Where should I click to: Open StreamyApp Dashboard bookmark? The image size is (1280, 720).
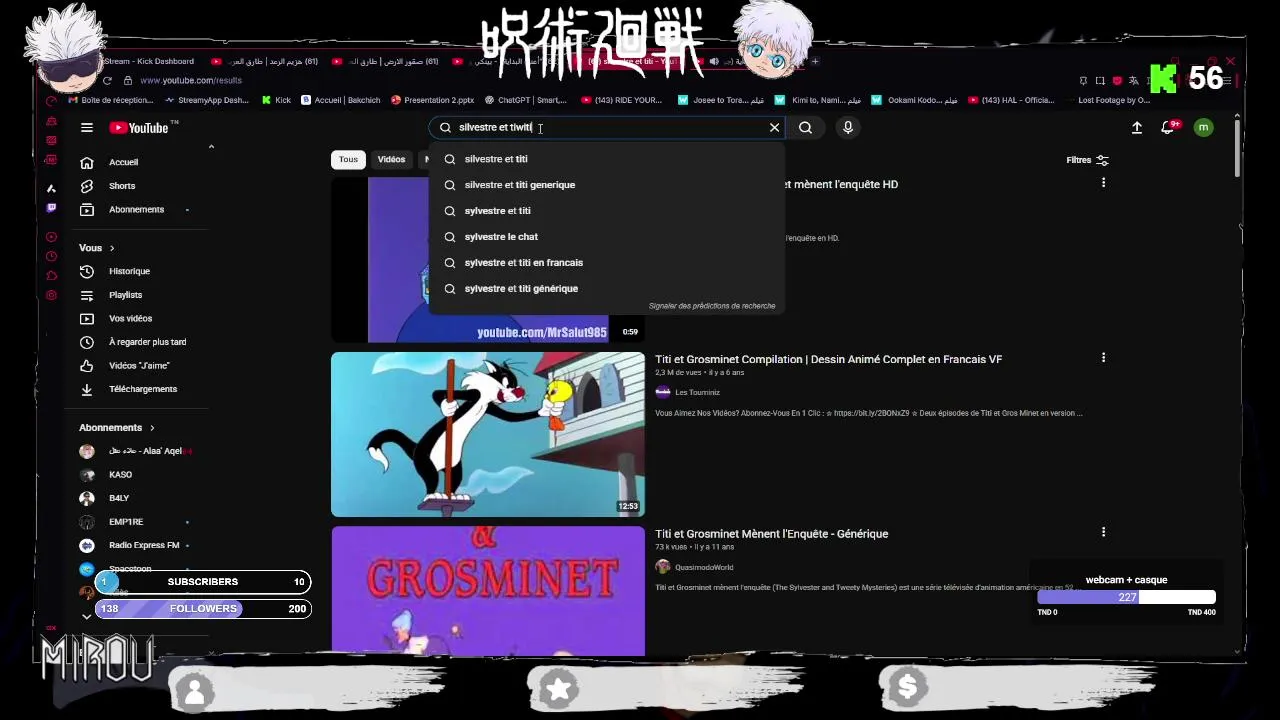pyautogui.click(x=206, y=100)
